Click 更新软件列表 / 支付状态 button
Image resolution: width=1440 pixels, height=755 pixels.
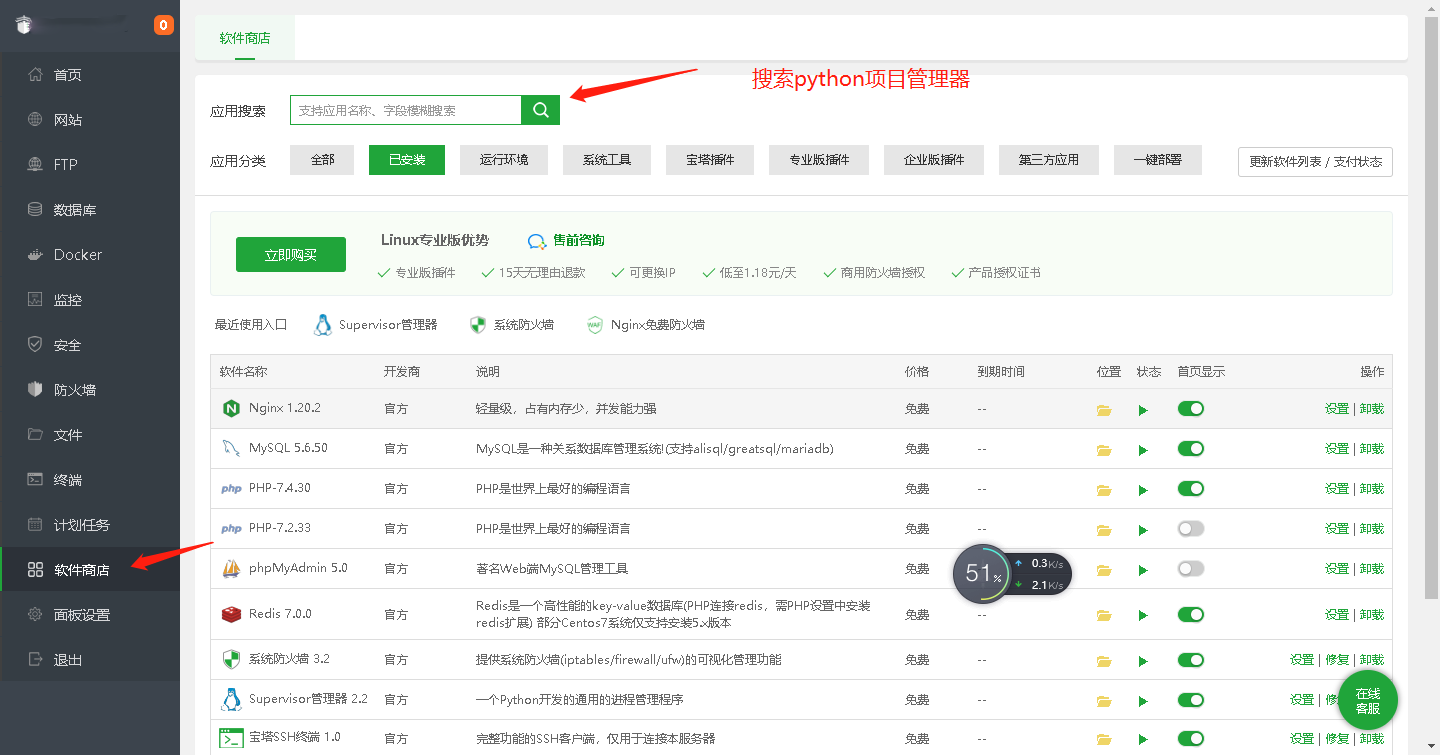tap(1315, 162)
